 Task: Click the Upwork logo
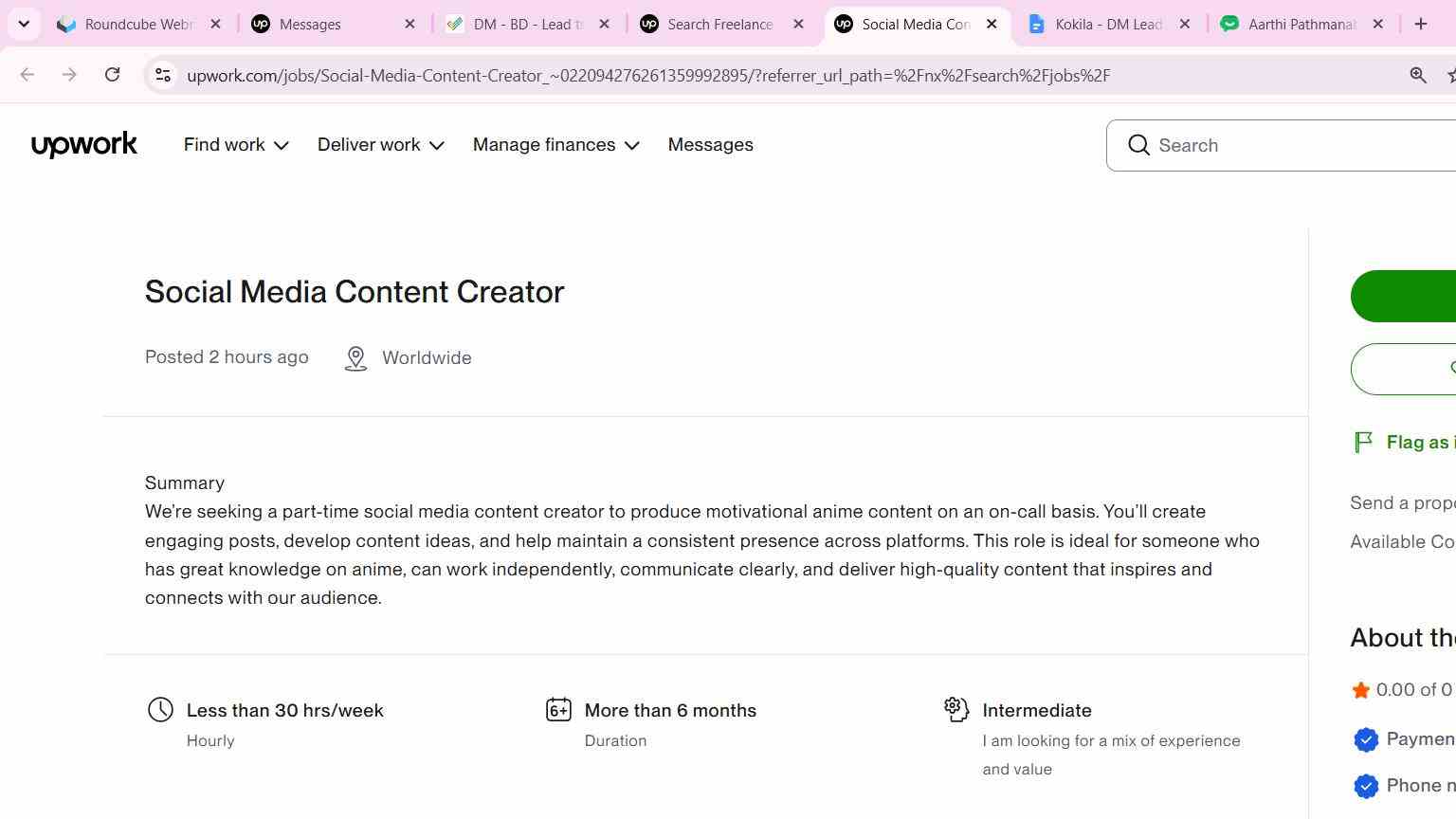tap(84, 145)
